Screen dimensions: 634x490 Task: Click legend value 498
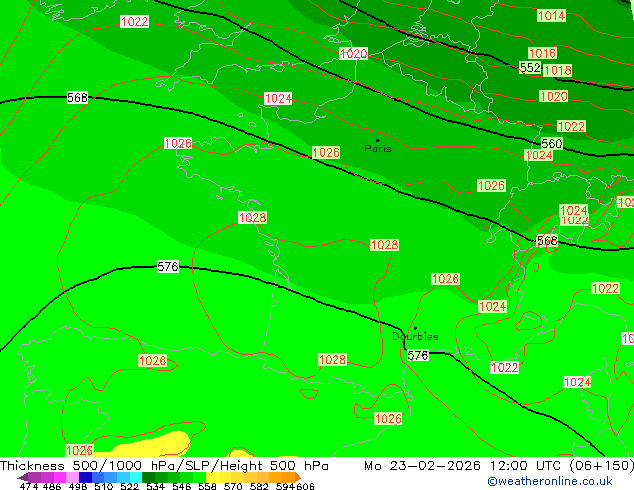coord(78,486)
